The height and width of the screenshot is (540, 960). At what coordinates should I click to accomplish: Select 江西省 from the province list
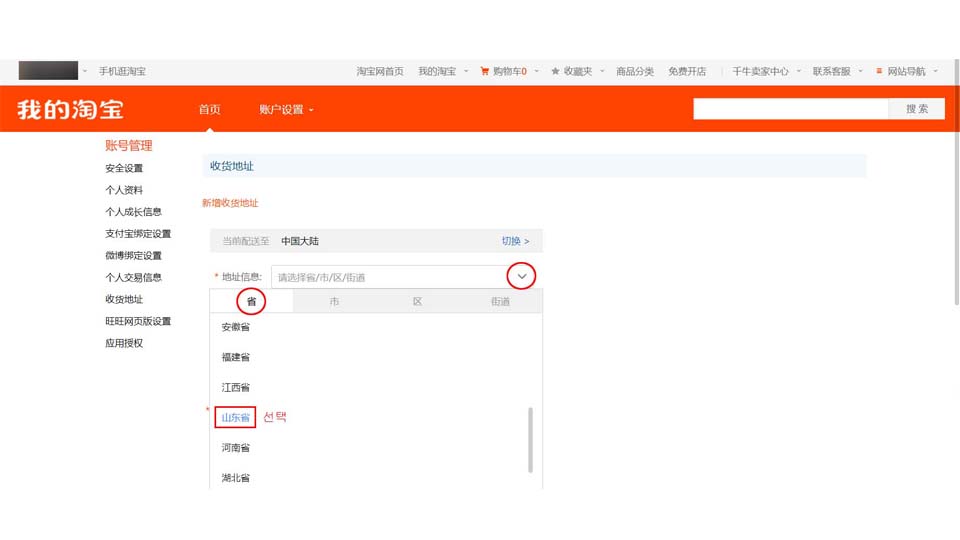click(236, 387)
